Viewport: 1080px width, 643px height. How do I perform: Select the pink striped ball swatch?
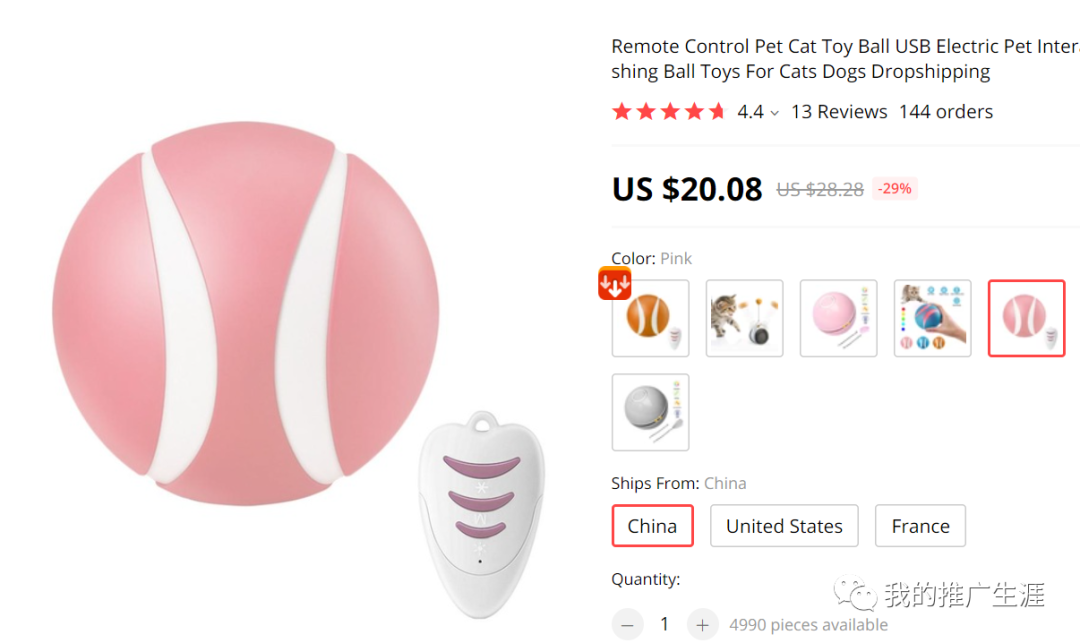tap(1026, 318)
